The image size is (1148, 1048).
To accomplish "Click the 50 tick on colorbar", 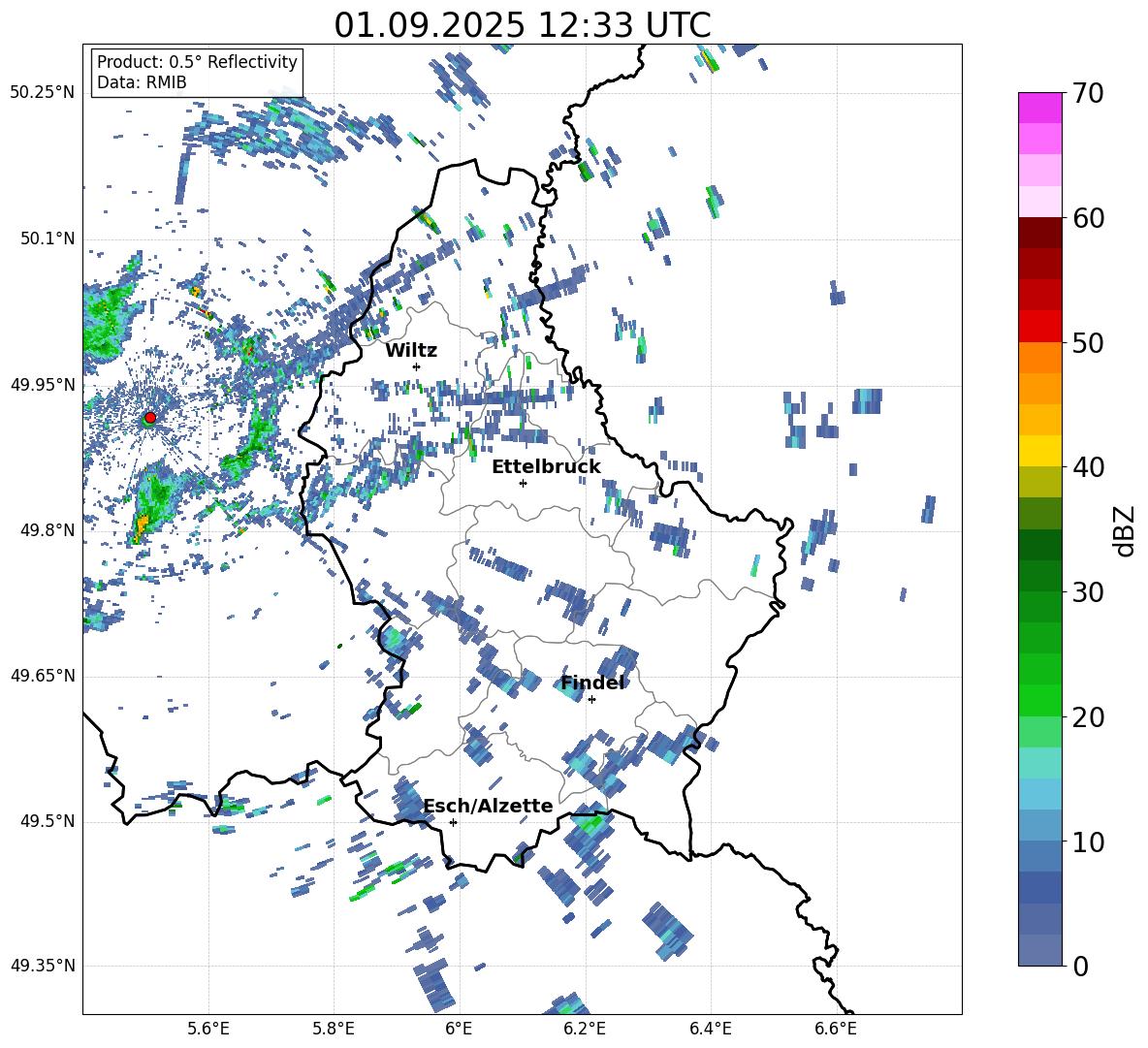I will (x=1088, y=343).
